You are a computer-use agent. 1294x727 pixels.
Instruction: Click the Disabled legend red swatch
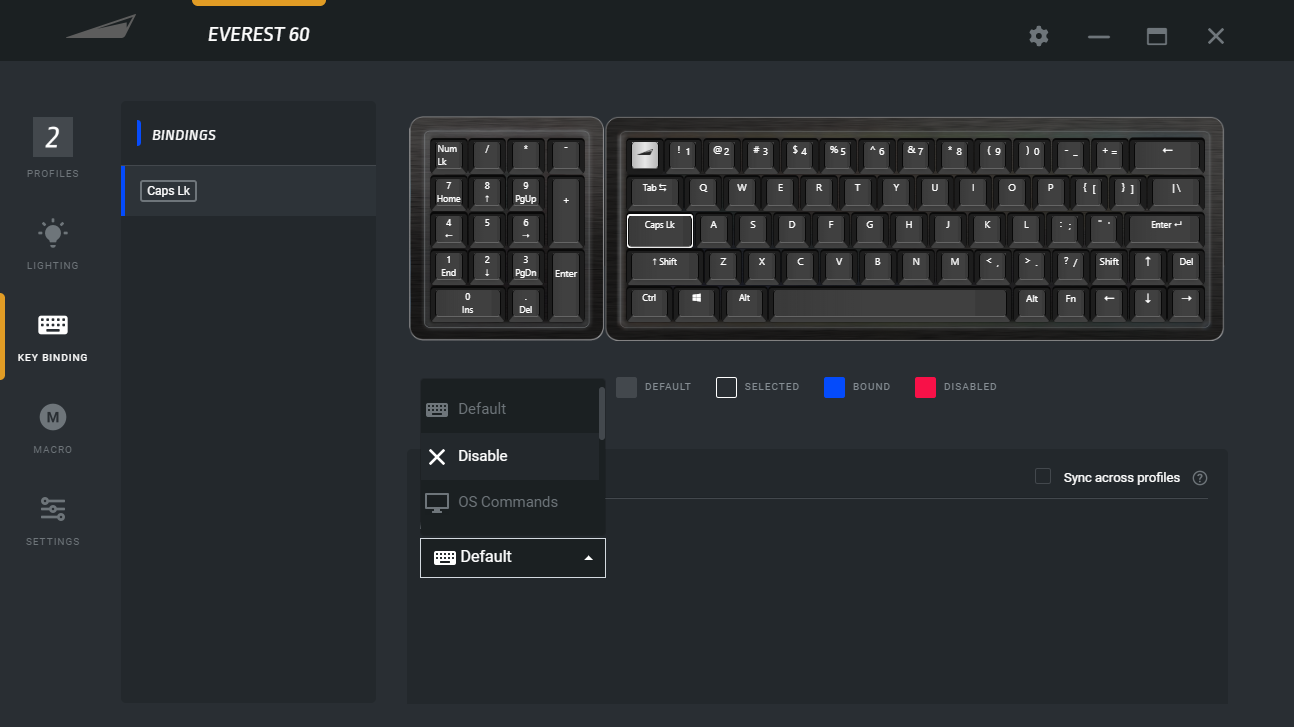(925, 387)
